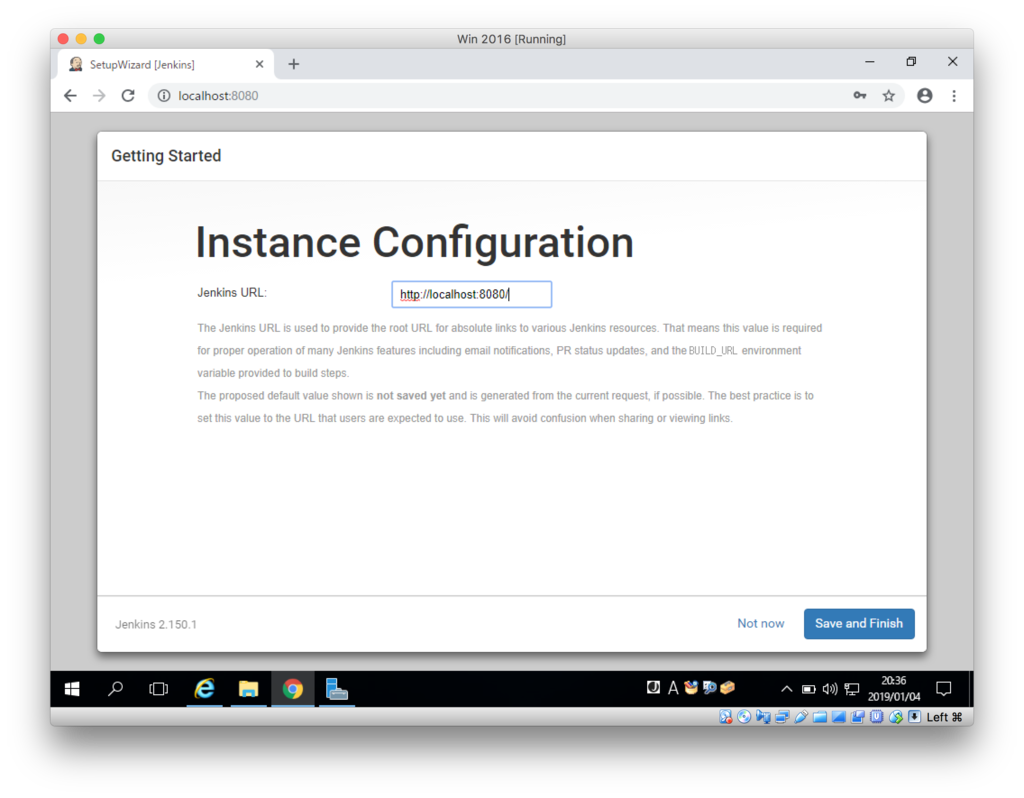Image resolution: width=1024 pixels, height=798 pixels.
Task: Click VirtualBox recording status icon
Action: pyautogui.click(x=857, y=716)
